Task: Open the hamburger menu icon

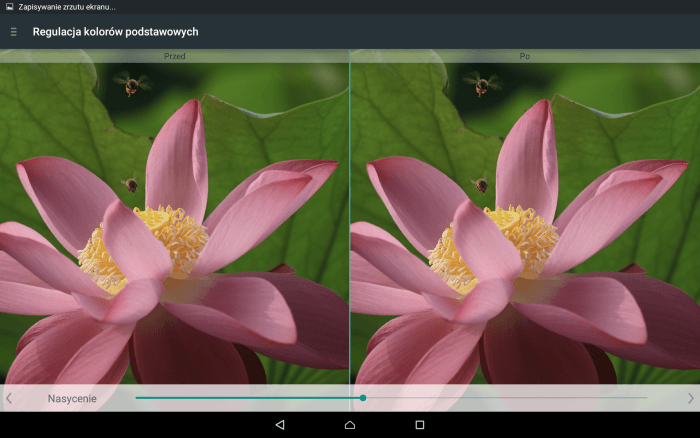Action: [14, 32]
